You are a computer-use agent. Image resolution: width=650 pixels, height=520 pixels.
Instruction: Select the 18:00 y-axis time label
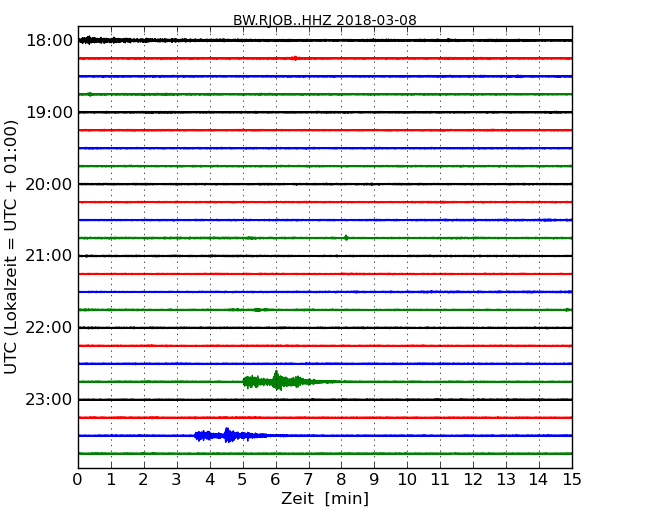click(49, 41)
